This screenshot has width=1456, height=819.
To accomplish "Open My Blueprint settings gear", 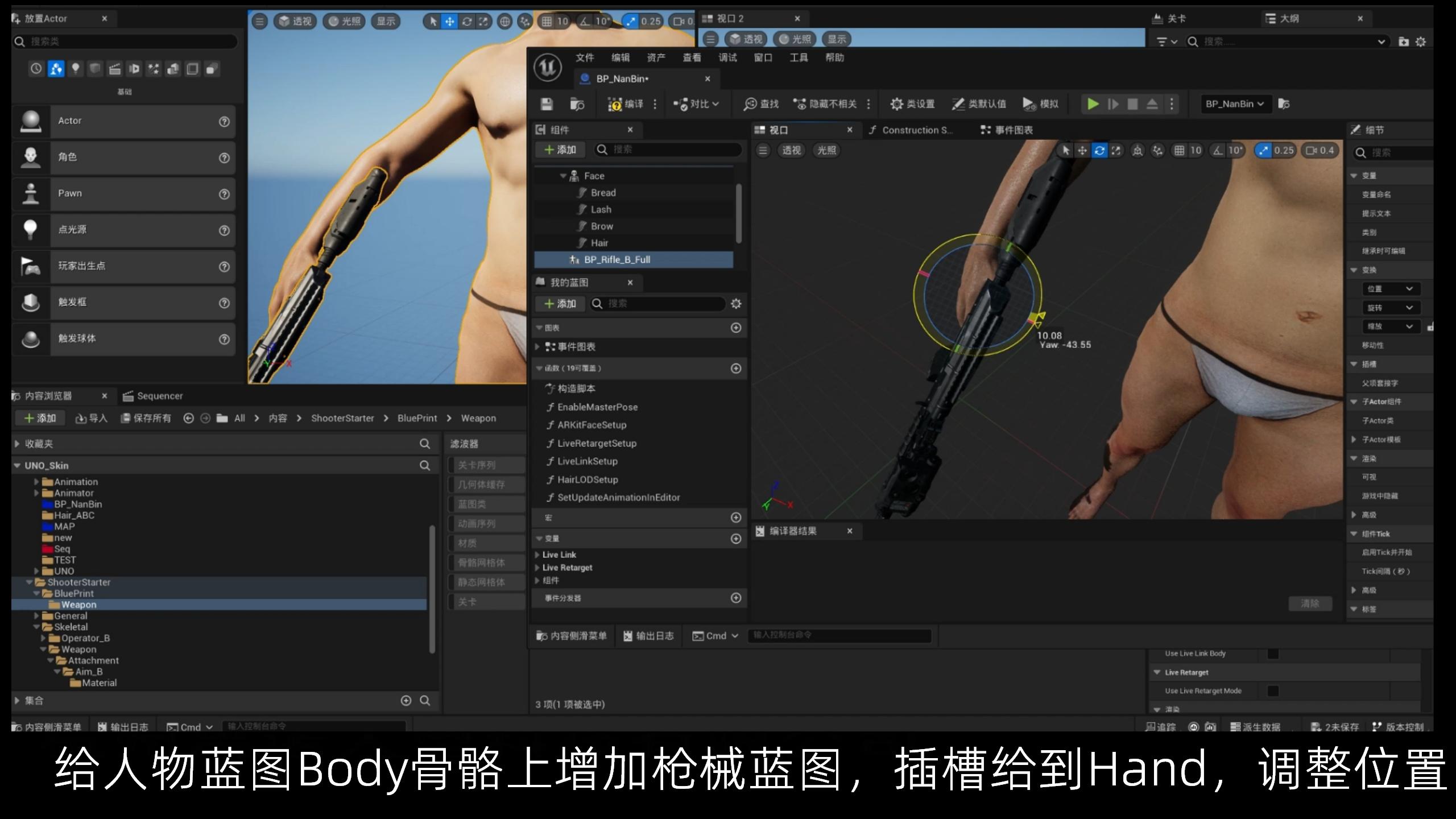I will (736, 304).
